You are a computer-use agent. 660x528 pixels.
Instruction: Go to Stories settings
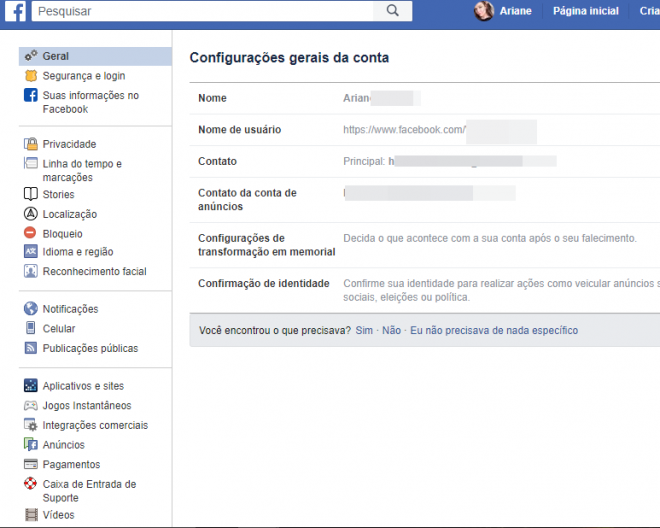pos(59,194)
